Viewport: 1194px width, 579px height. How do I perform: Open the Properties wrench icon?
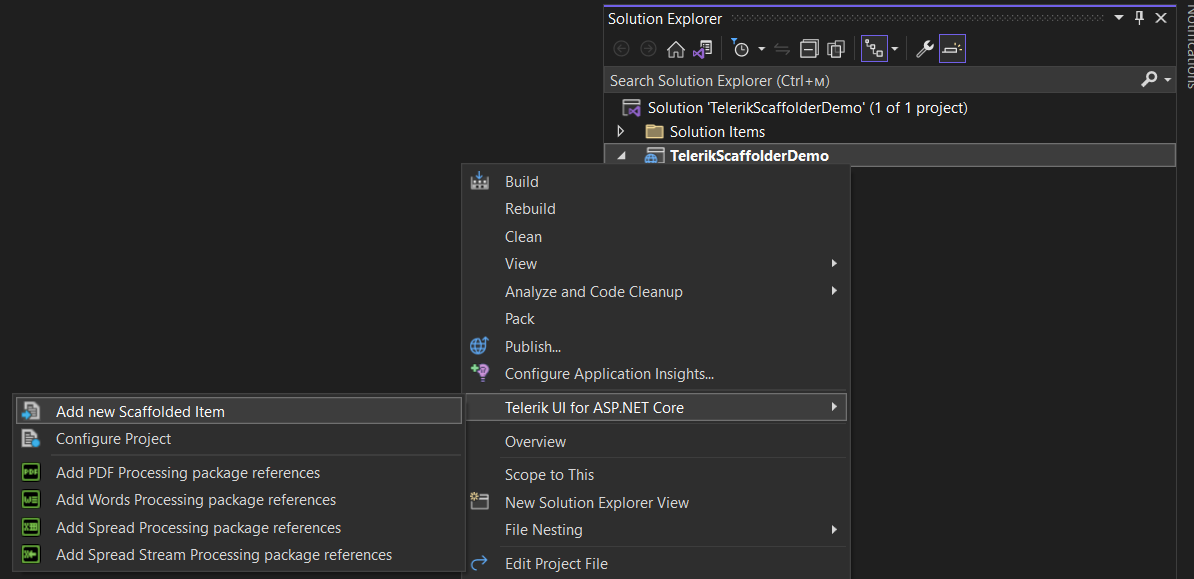924,48
